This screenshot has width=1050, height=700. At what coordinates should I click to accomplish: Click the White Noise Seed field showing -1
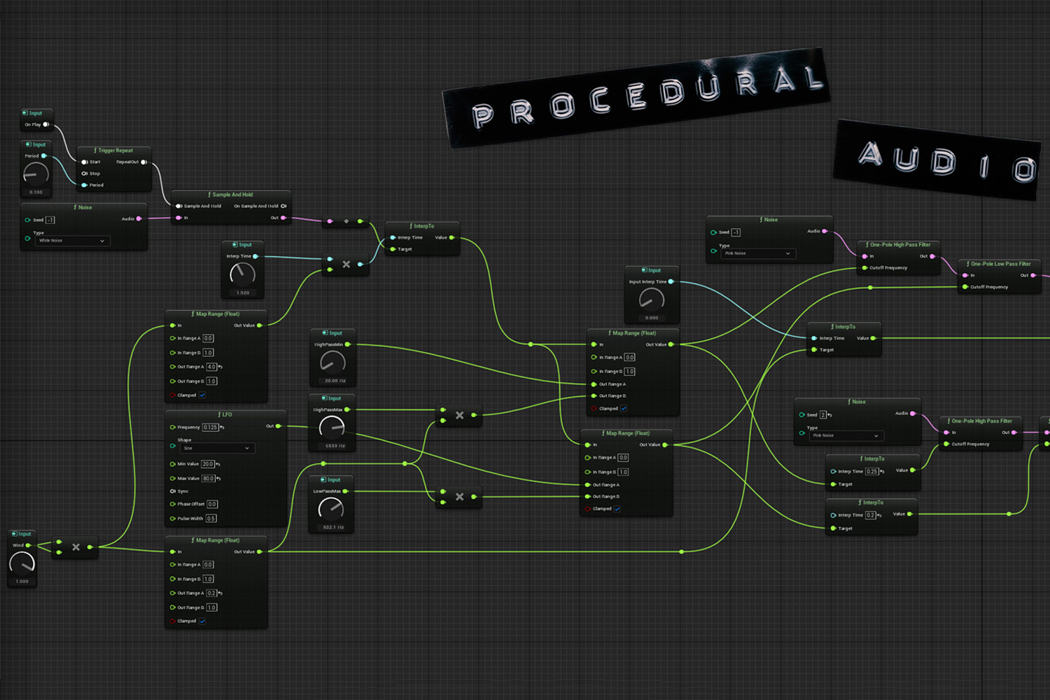pos(50,220)
